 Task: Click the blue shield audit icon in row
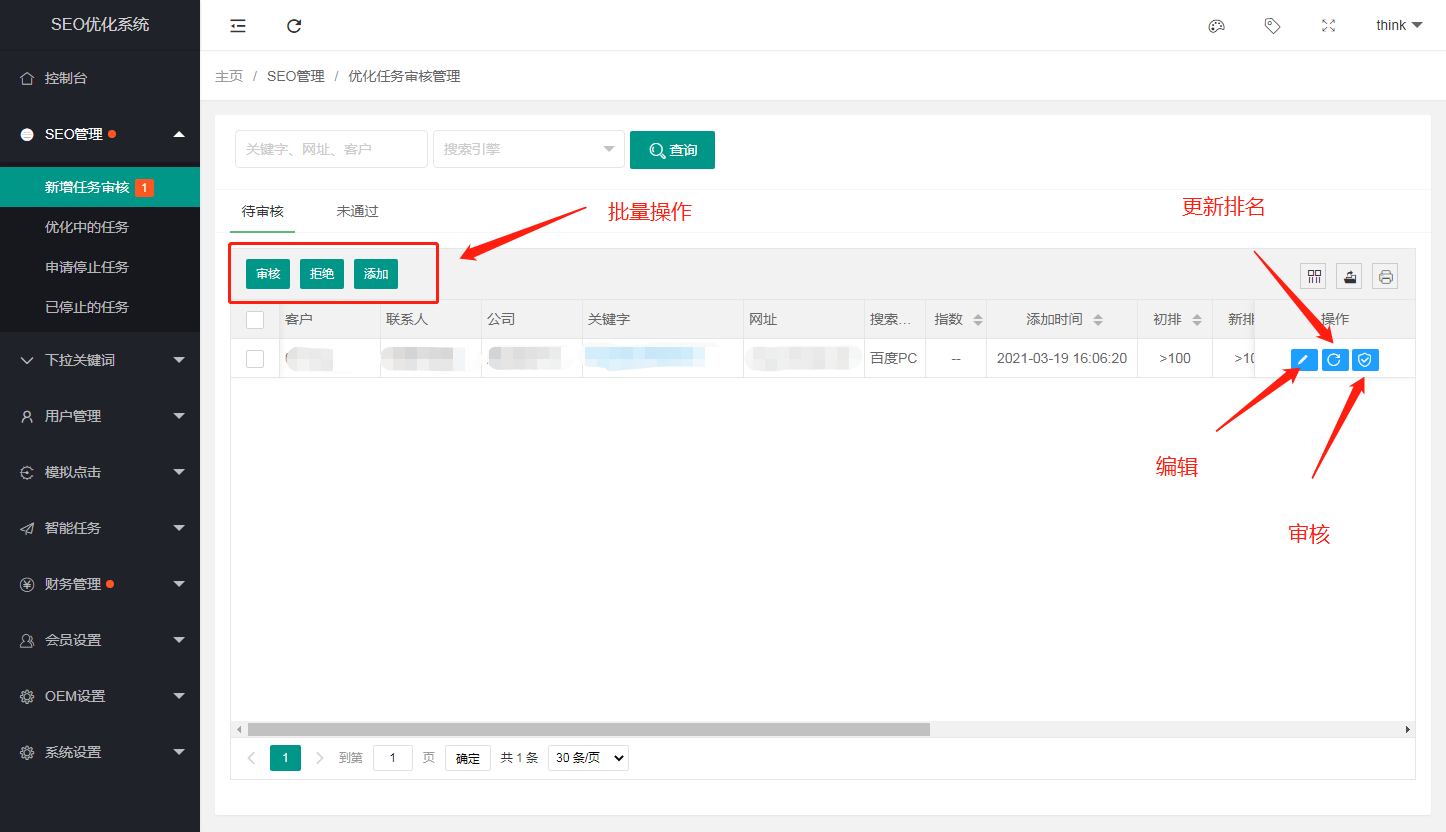click(1365, 360)
